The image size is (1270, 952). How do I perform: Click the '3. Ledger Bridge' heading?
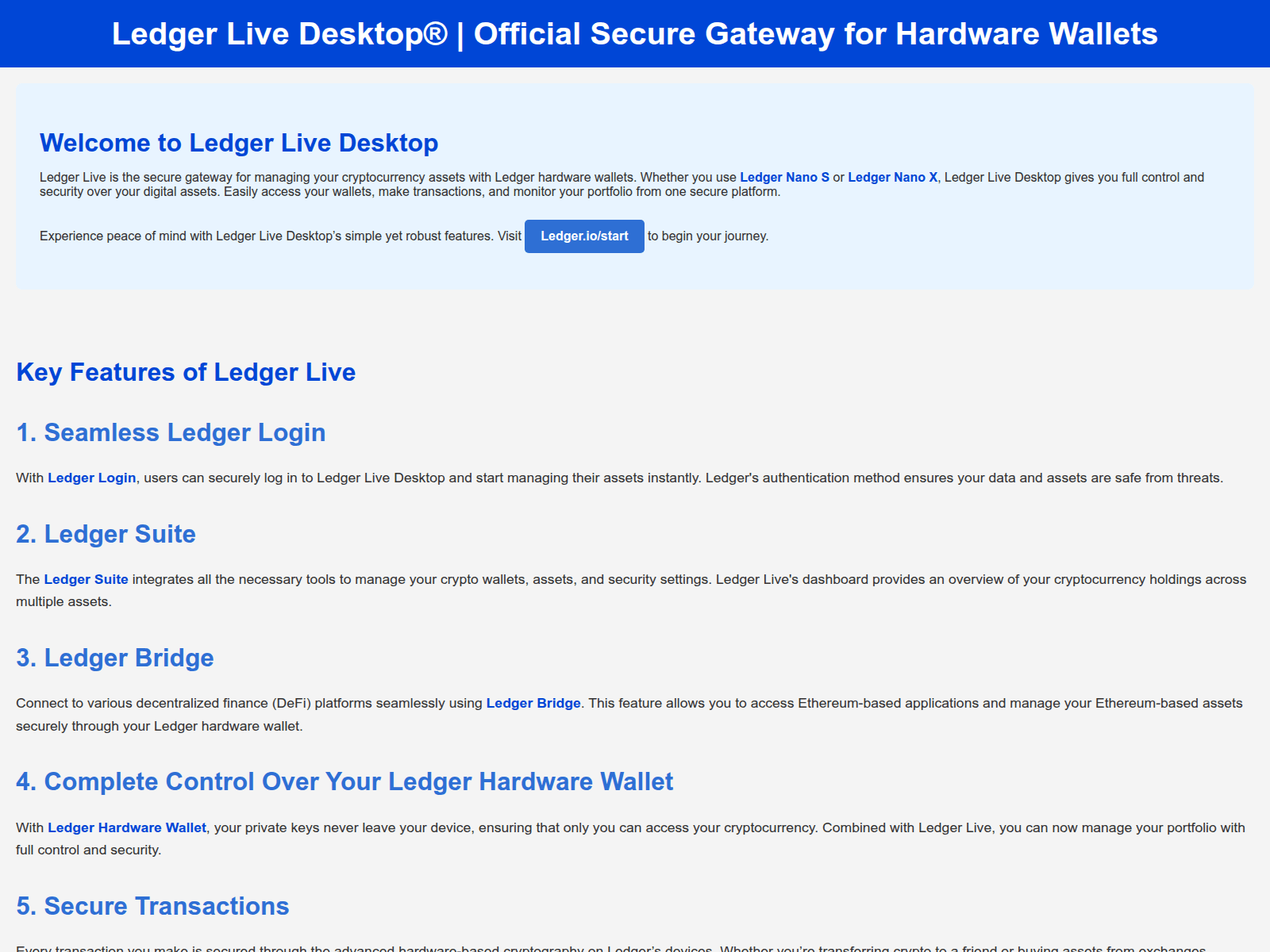coord(115,658)
